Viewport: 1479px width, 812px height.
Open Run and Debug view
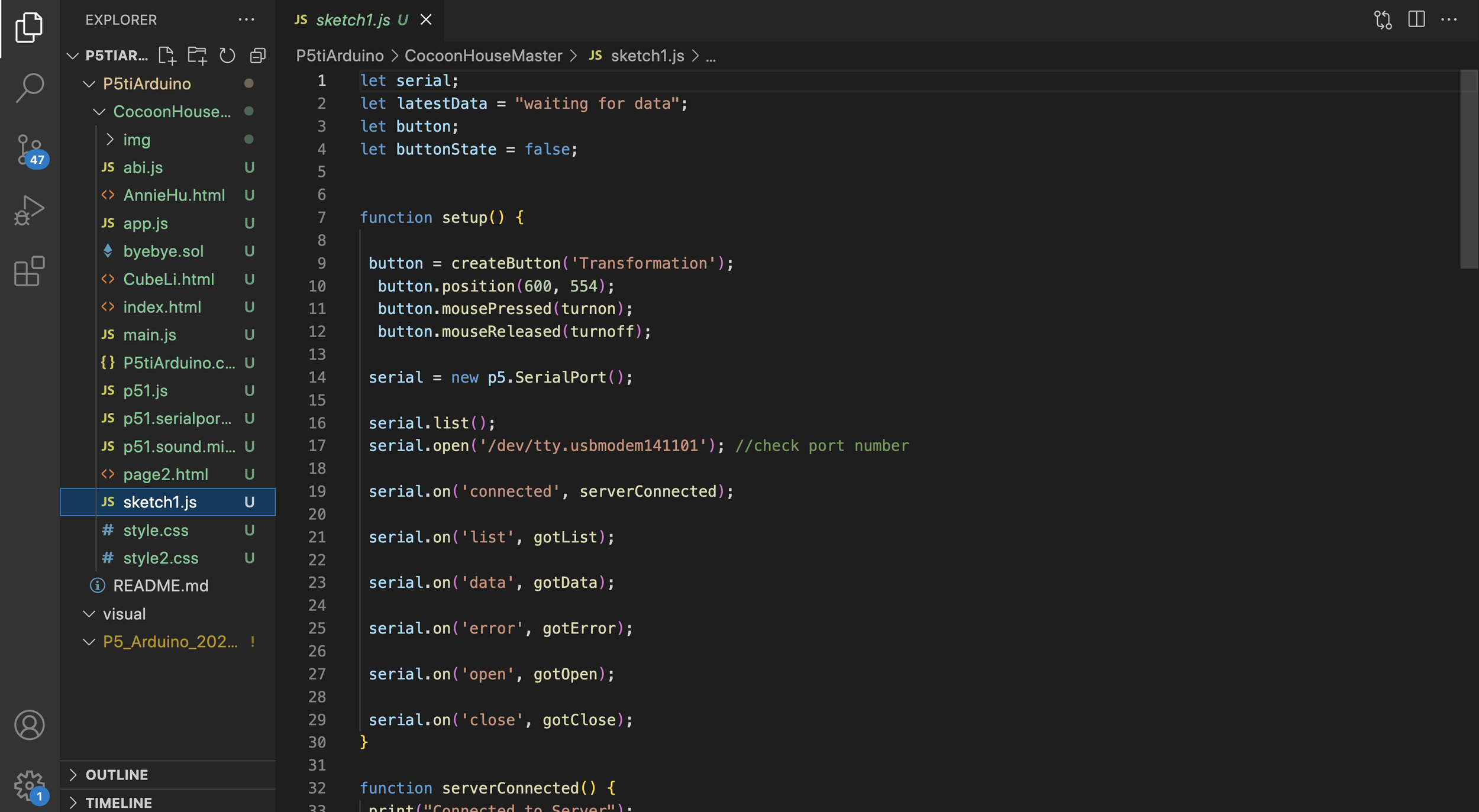point(30,211)
